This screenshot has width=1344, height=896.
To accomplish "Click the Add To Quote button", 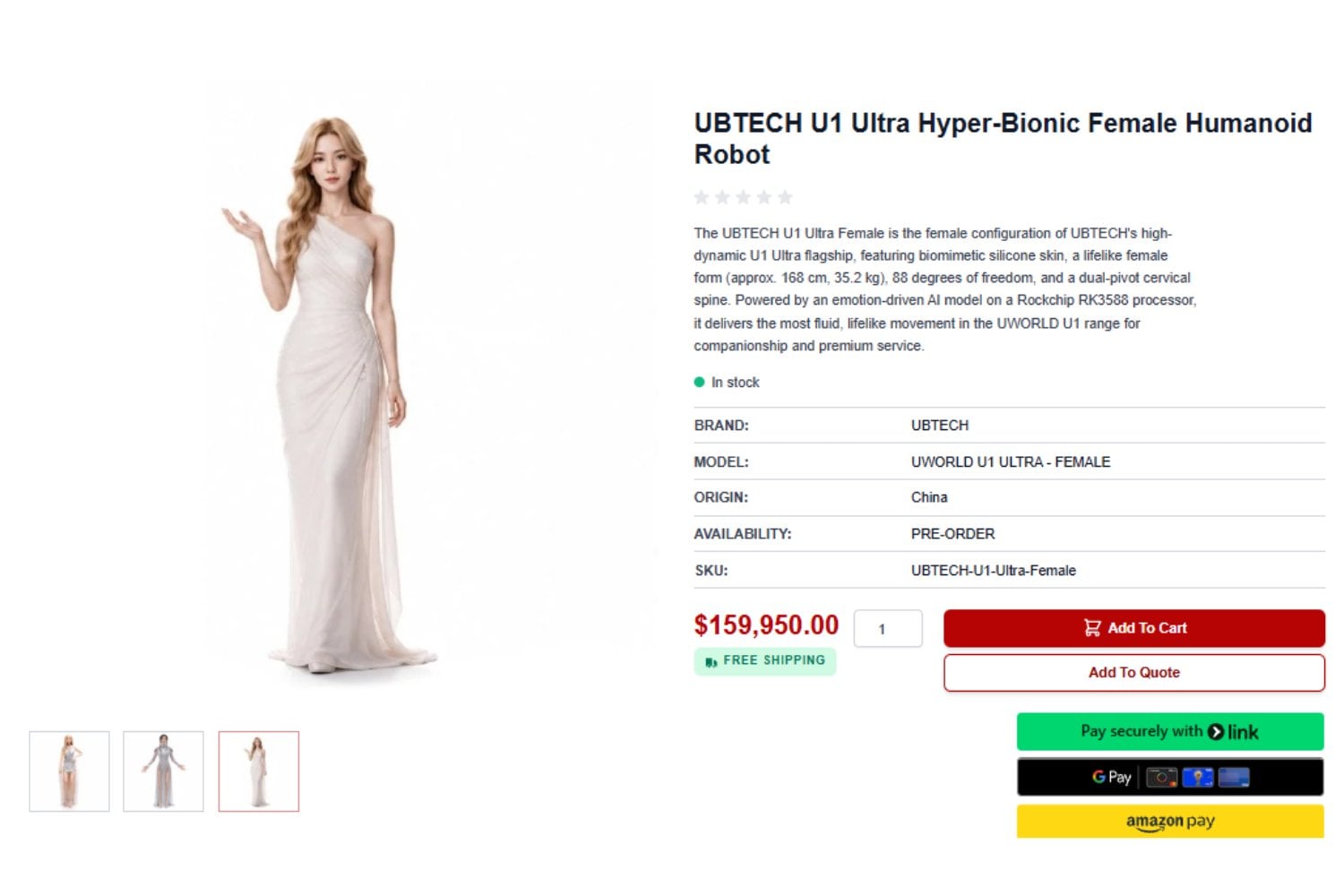I will click(x=1133, y=673).
